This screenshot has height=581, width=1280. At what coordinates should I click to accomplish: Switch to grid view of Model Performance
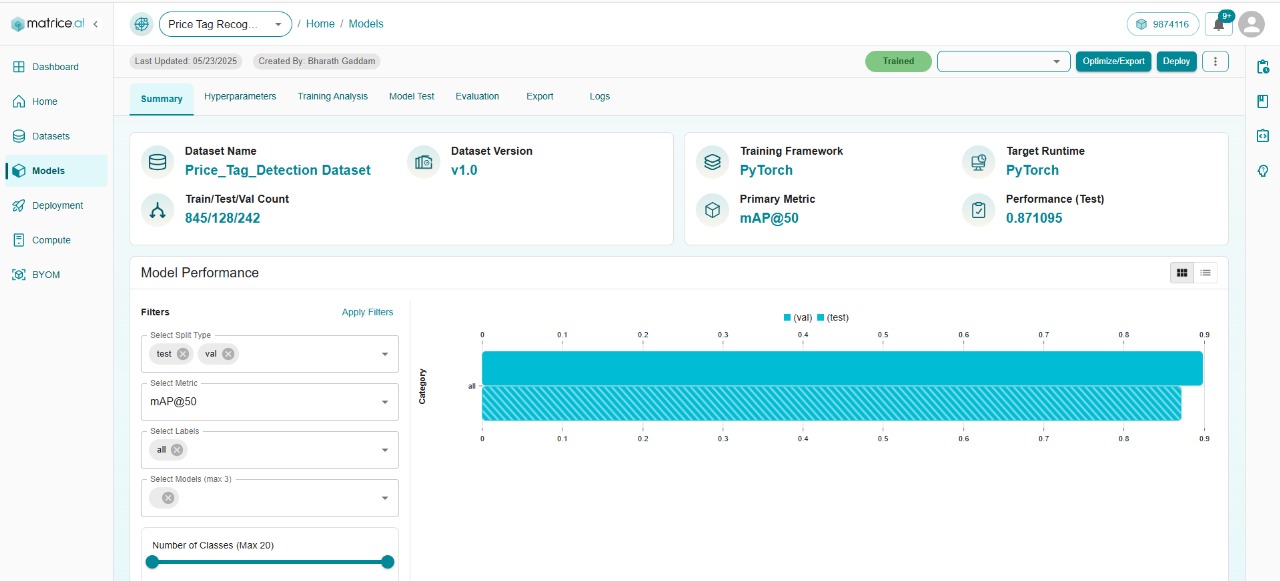(1182, 272)
